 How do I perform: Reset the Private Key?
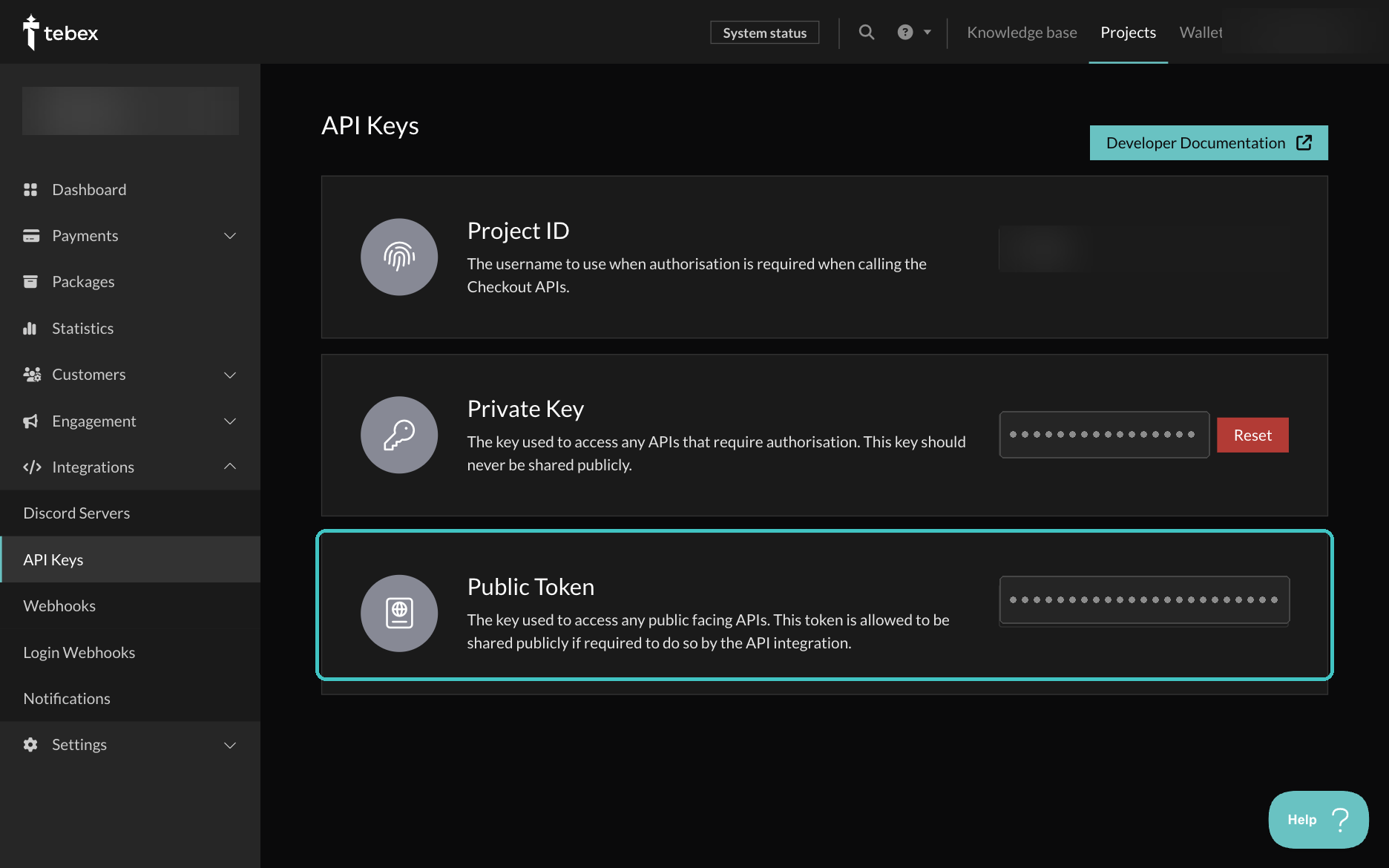[1252, 435]
